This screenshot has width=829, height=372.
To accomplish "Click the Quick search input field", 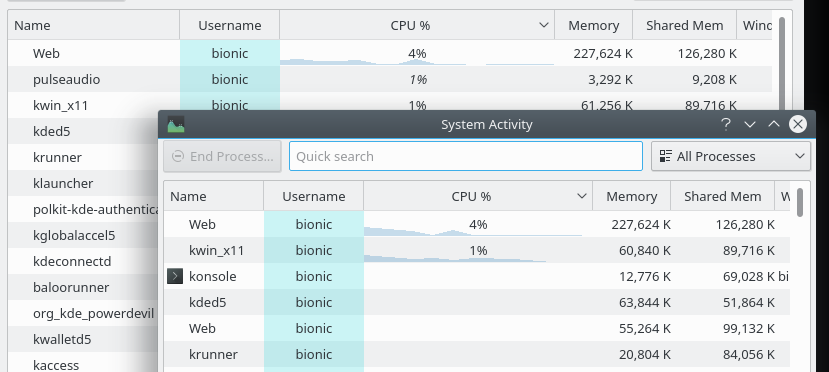I will click(466, 156).
